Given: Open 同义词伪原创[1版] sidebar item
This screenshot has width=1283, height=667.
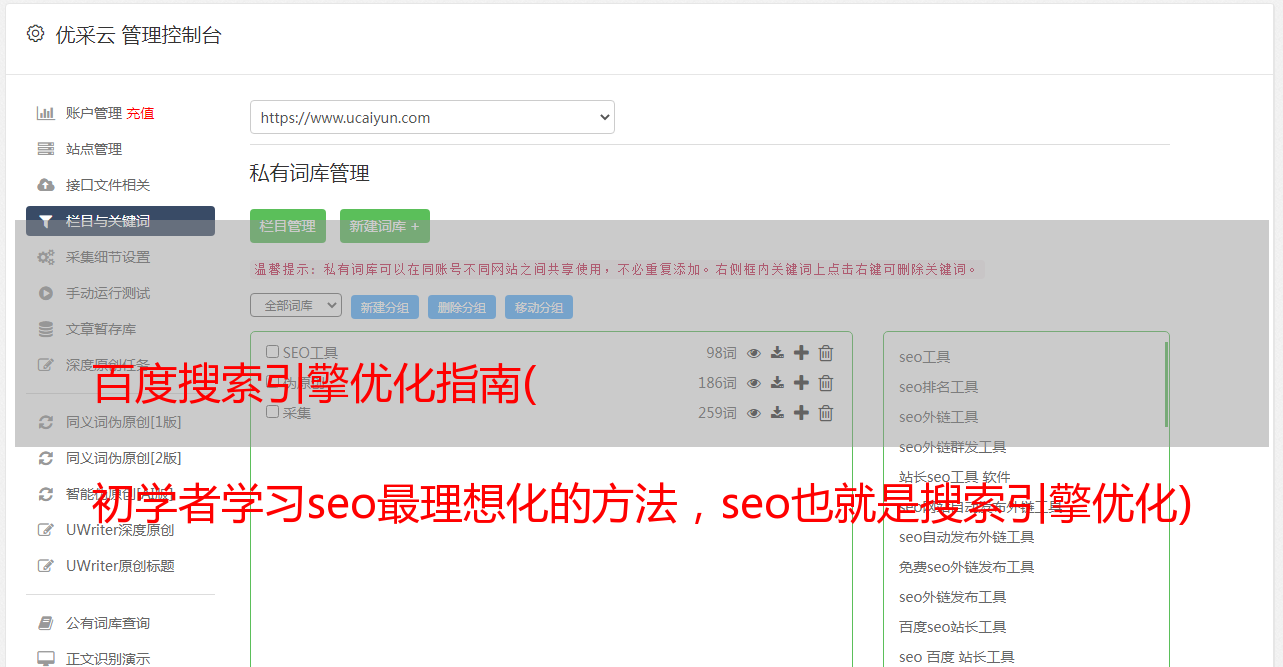Looking at the screenshot, I should pos(124,422).
